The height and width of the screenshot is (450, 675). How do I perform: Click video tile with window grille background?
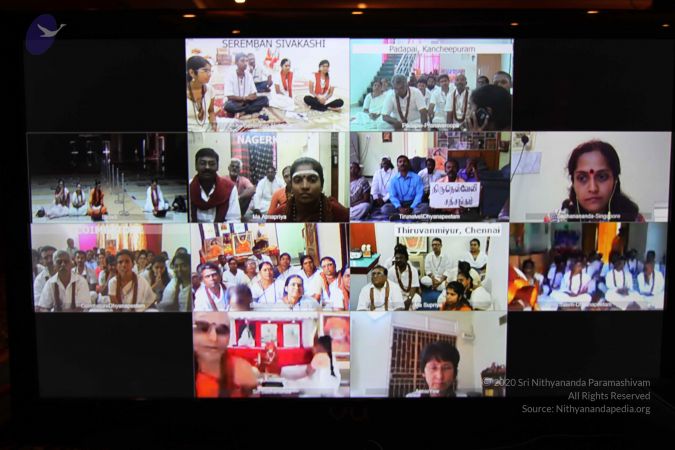[x=429, y=354]
